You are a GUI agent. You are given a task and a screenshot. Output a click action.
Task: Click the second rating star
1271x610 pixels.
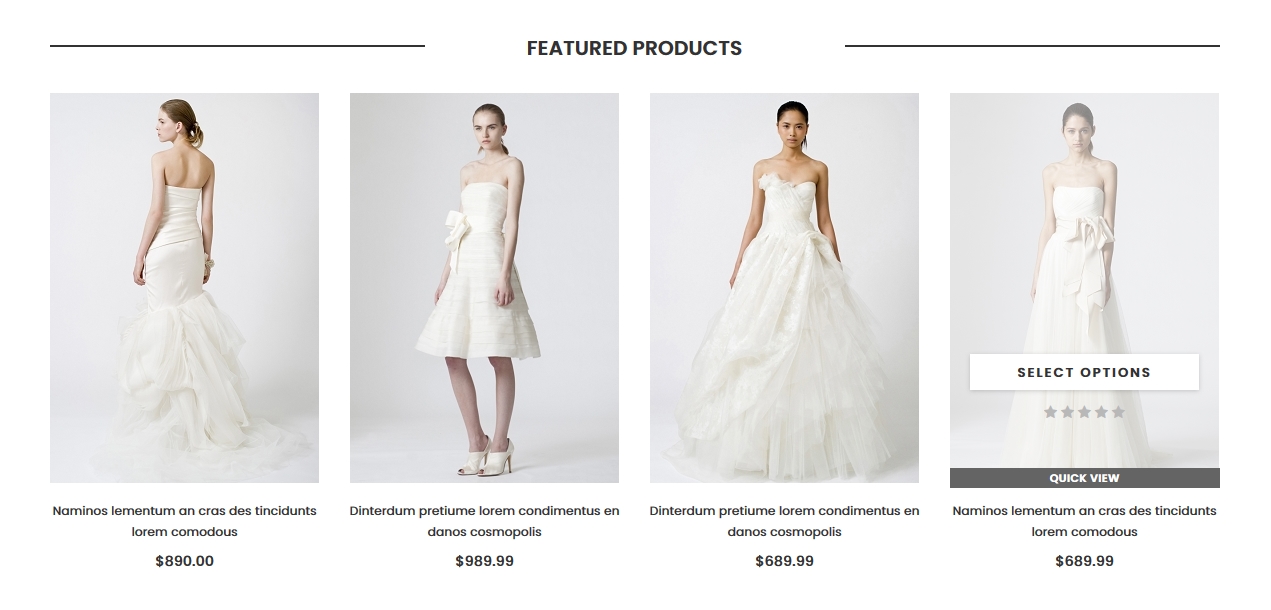1068,412
